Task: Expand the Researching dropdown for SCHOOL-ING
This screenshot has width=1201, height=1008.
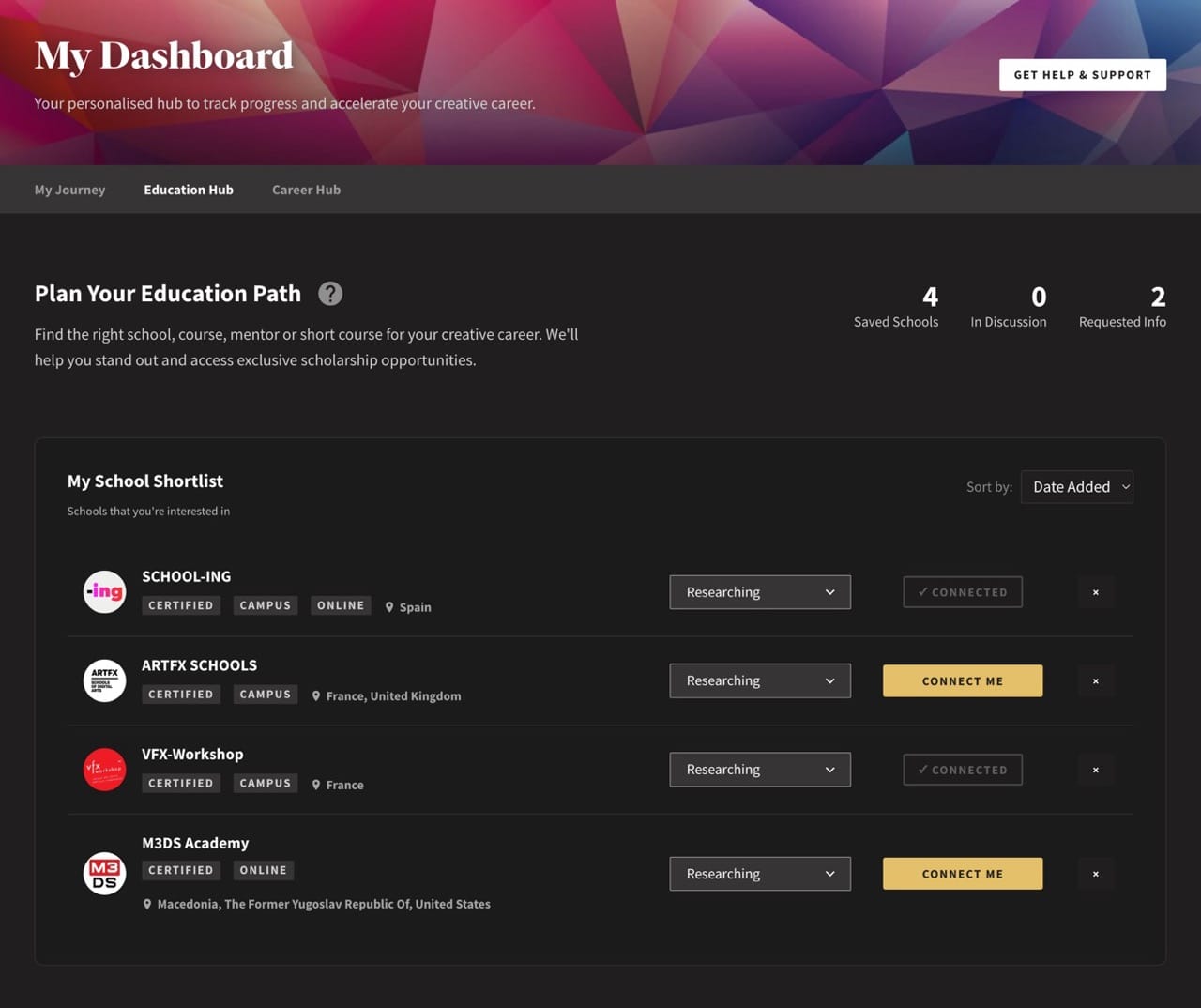Action: click(x=760, y=592)
